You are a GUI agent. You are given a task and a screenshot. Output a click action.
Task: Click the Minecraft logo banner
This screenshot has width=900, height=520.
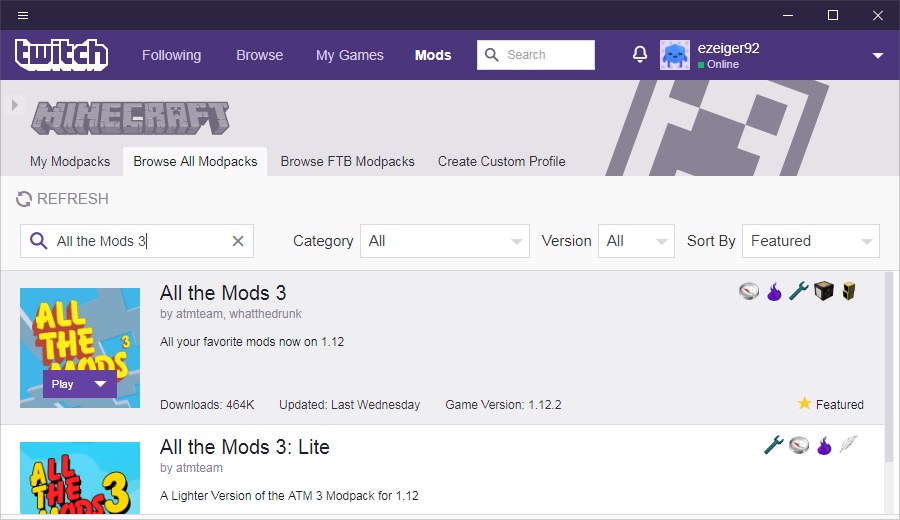130,118
